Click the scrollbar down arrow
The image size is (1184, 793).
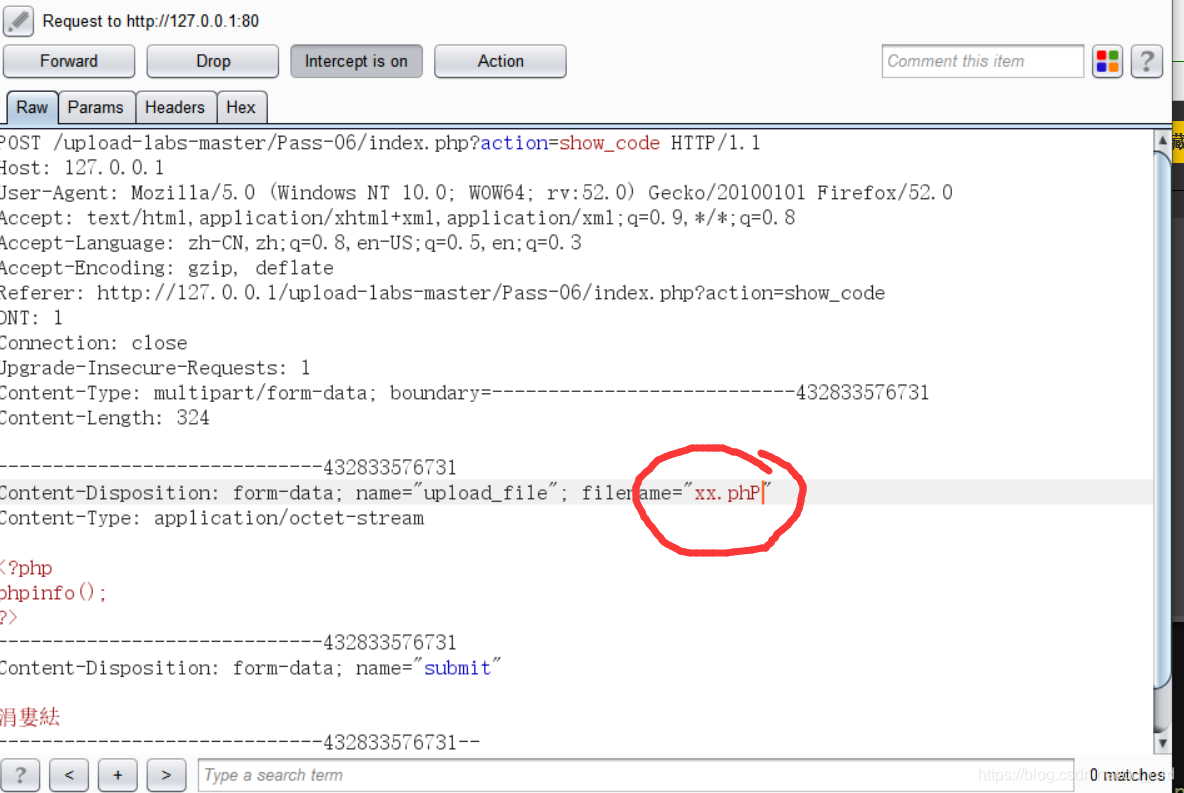pos(1162,743)
